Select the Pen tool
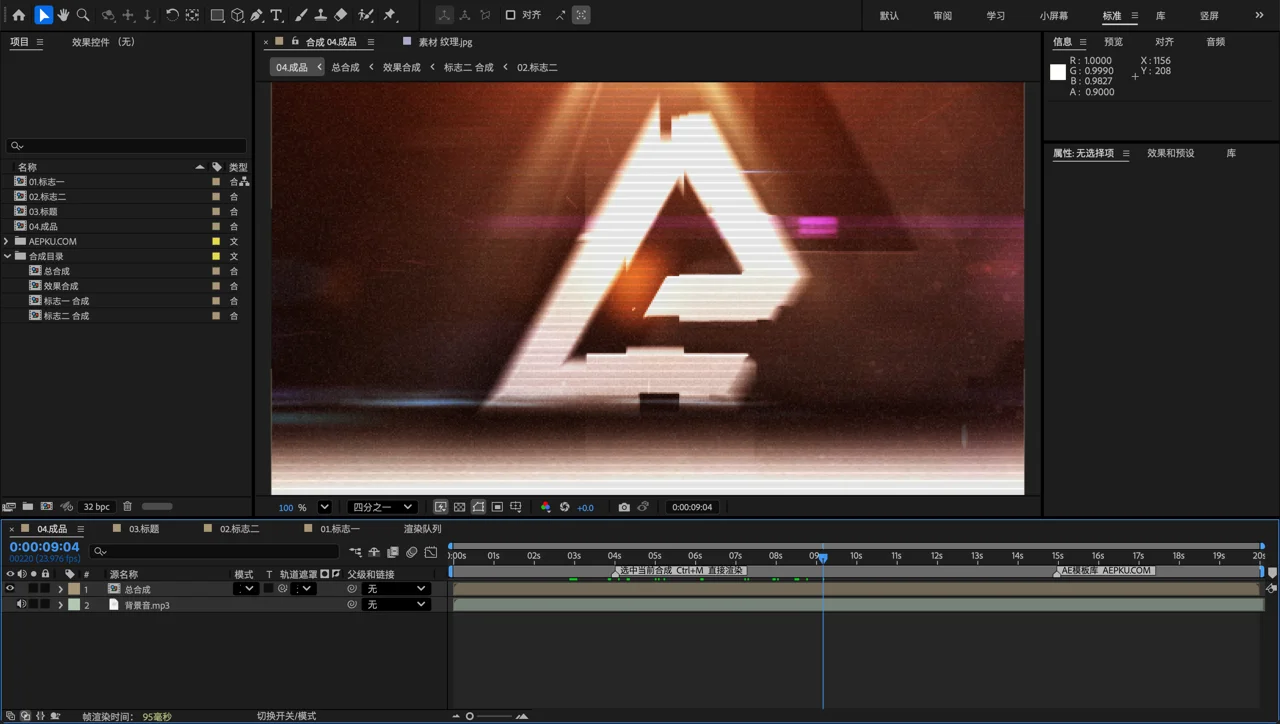This screenshot has width=1280, height=724. click(257, 15)
